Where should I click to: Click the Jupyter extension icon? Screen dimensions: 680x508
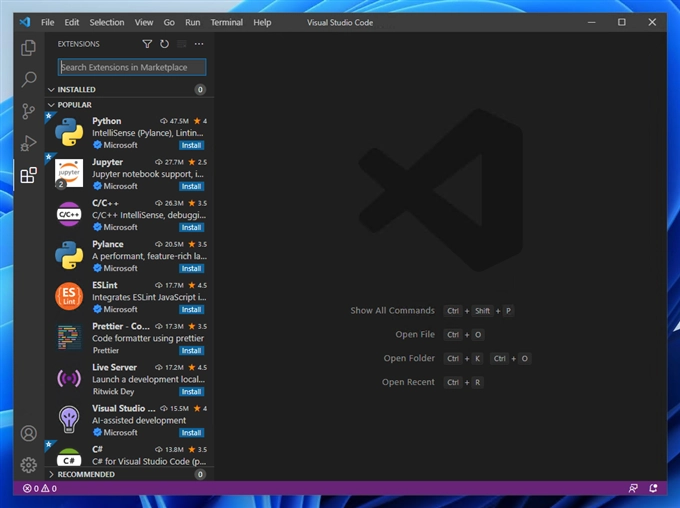click(x=69, y=173)
